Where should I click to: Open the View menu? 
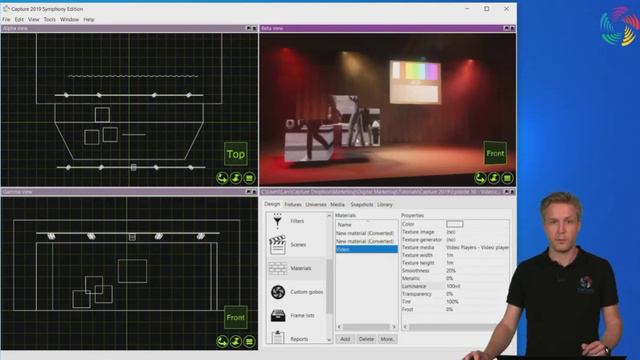[33, 19]
